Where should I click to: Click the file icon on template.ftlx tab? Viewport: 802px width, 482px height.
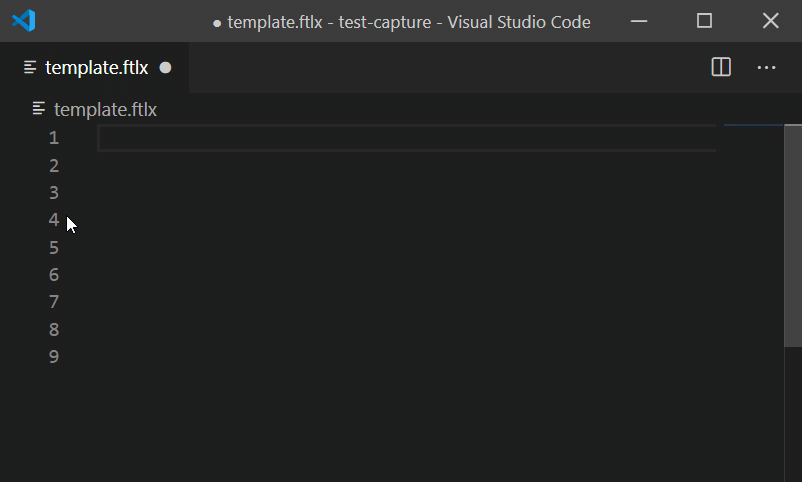click(30, 68)
